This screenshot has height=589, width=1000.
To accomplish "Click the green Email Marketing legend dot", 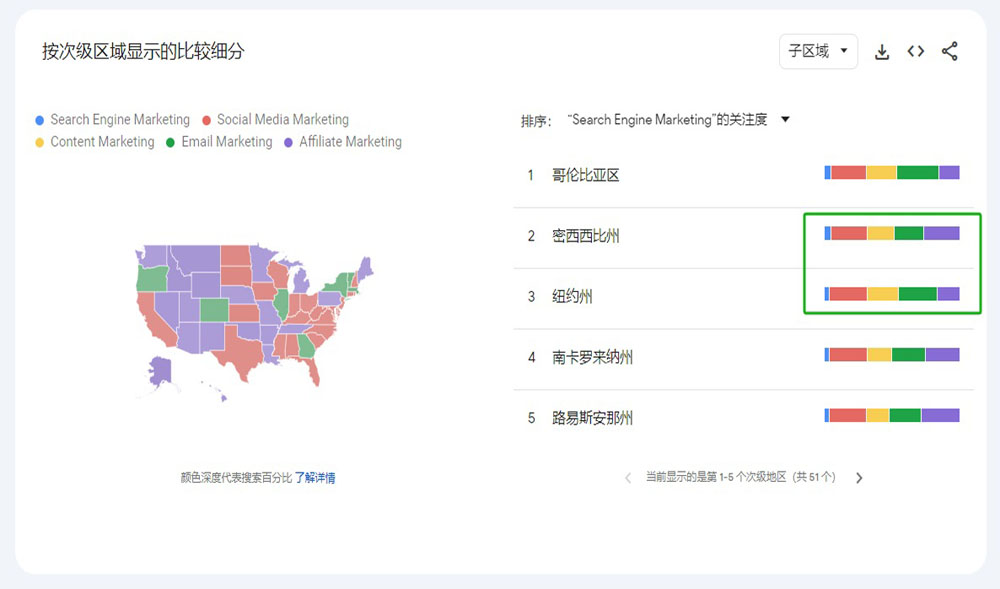I will (x=170, y=142).
